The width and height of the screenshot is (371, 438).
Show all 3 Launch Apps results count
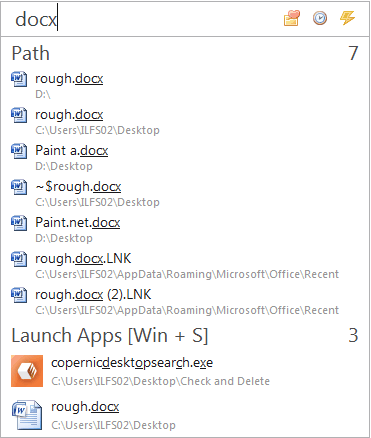[353, 336]
